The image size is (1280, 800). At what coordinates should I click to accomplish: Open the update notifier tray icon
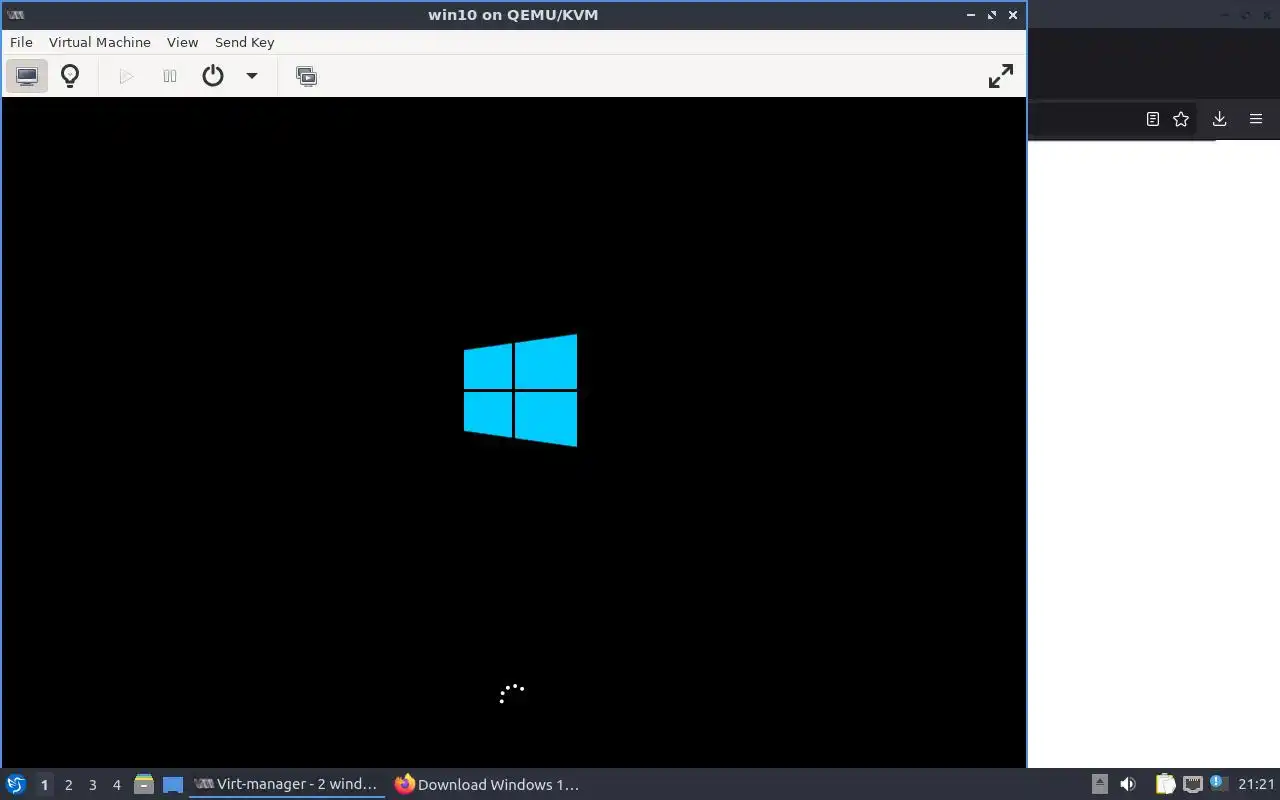[1218, 784]
